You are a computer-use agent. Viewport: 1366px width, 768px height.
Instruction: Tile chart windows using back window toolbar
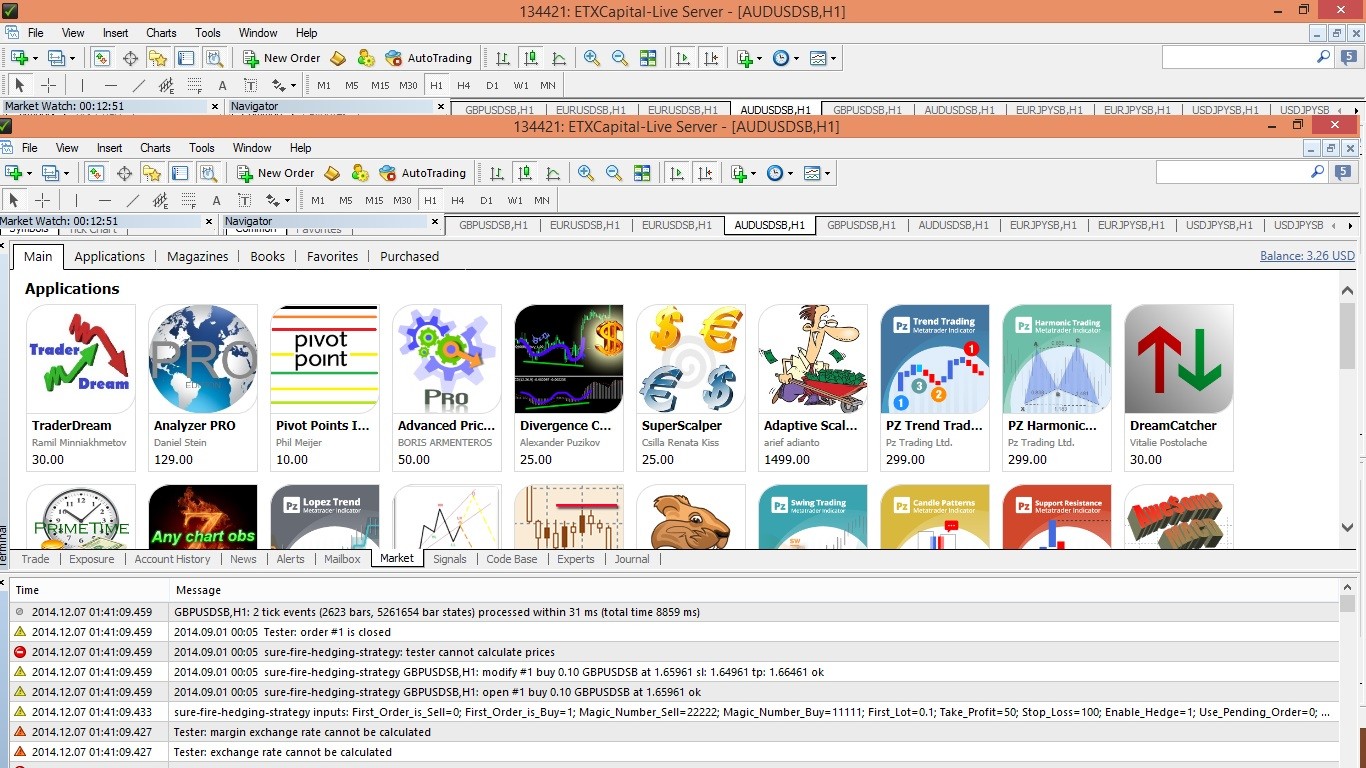648,58
